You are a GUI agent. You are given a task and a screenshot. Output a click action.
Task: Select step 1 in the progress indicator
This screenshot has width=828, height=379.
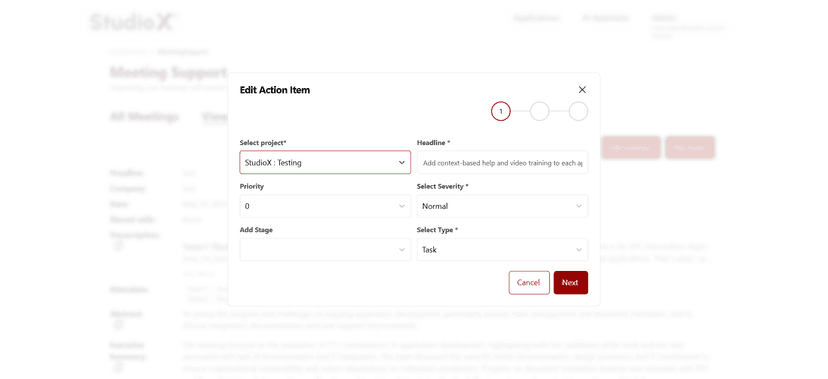[501, 111]
